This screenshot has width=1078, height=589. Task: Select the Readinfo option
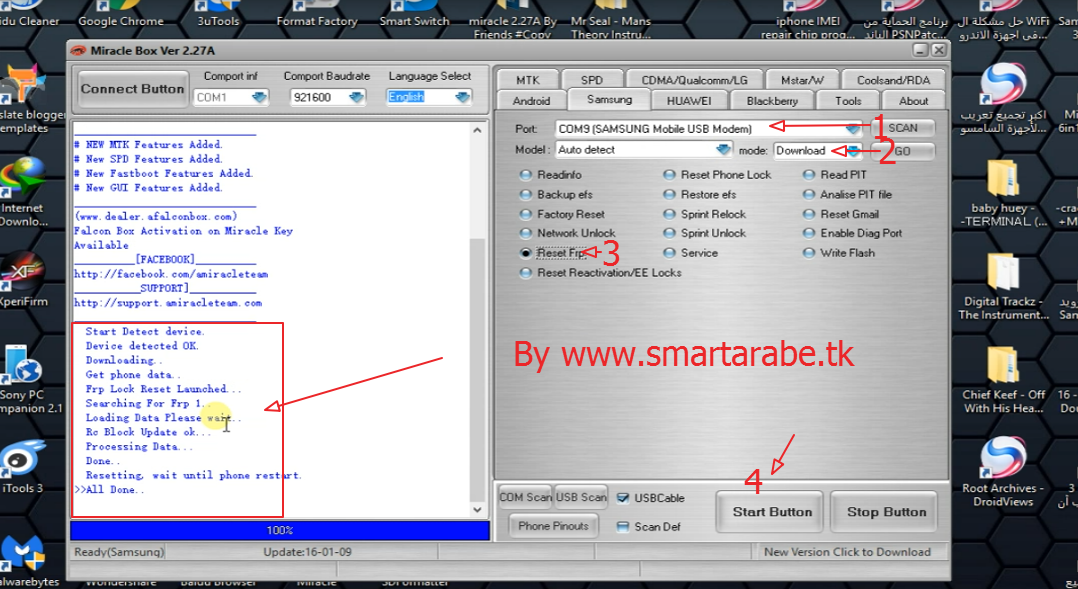[x=525, y=175]
